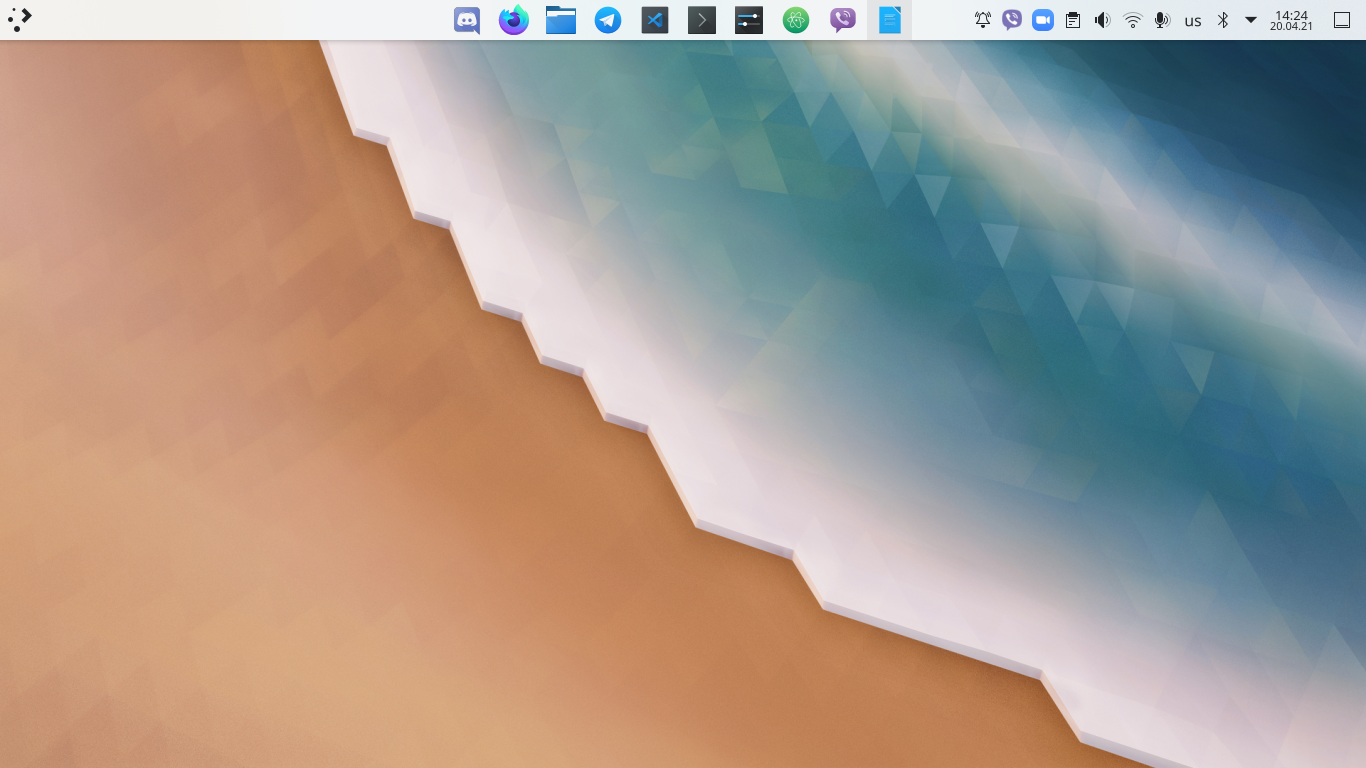Expand hidden system tray icons
The width and height of the screenshot is (1366, 768).
[x=1251, y=20]
